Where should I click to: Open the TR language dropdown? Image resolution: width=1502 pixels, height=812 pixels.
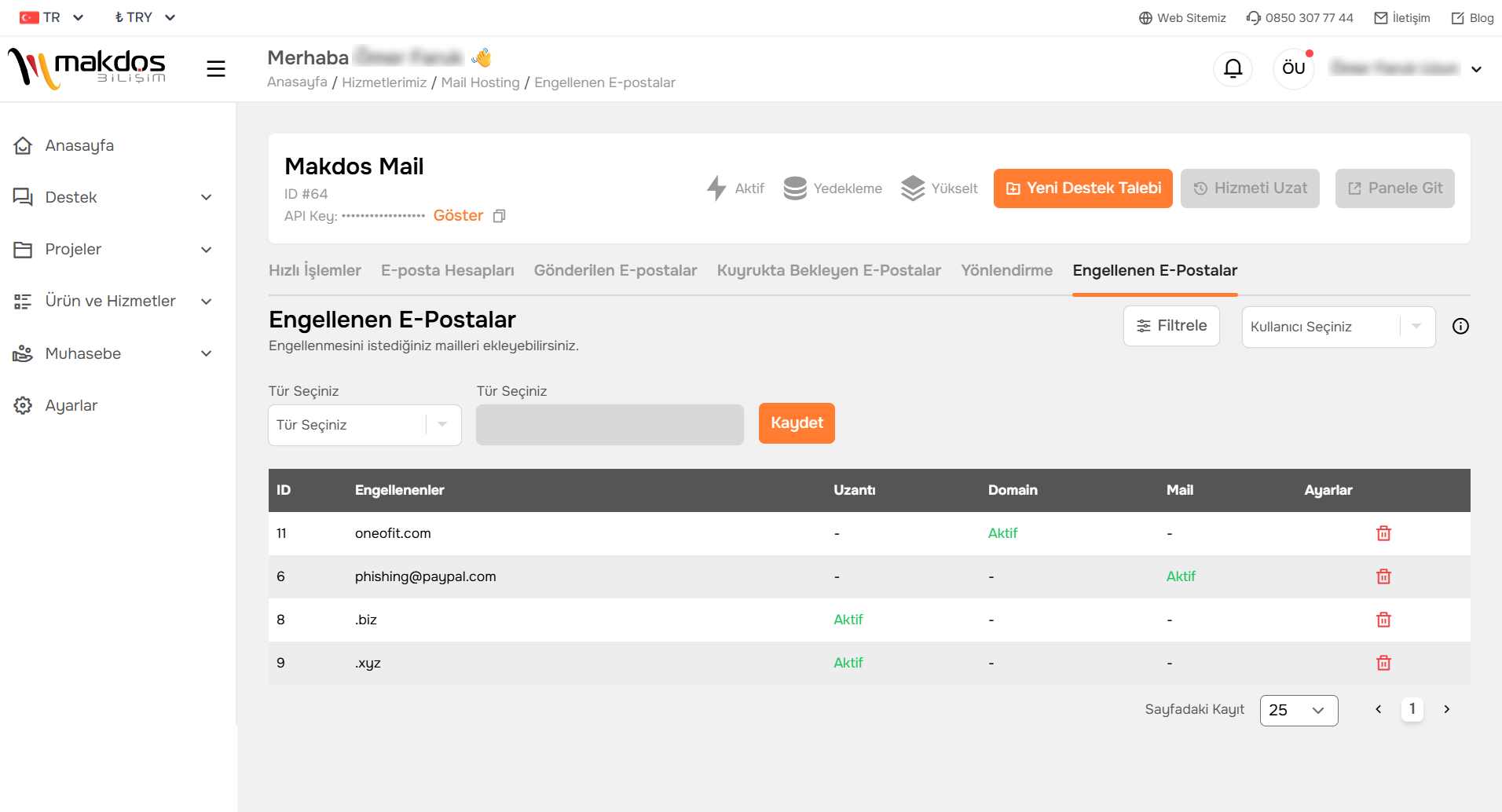pyautogui.click(x=51, y=17)
